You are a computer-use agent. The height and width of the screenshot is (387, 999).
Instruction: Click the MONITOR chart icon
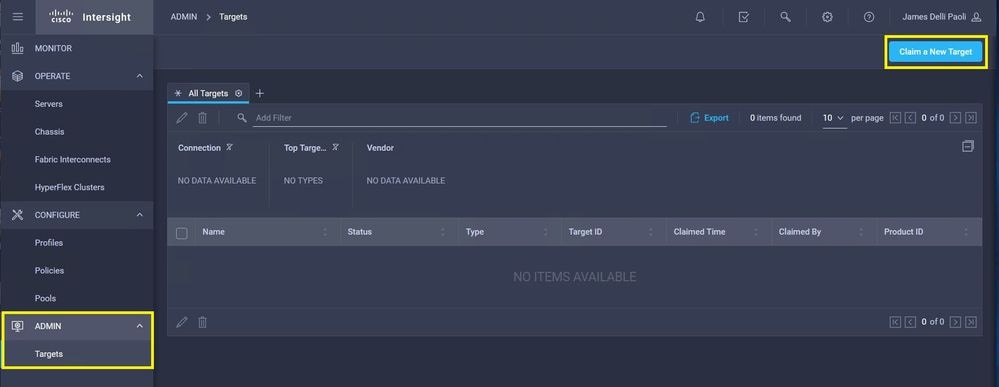[18, 48]
